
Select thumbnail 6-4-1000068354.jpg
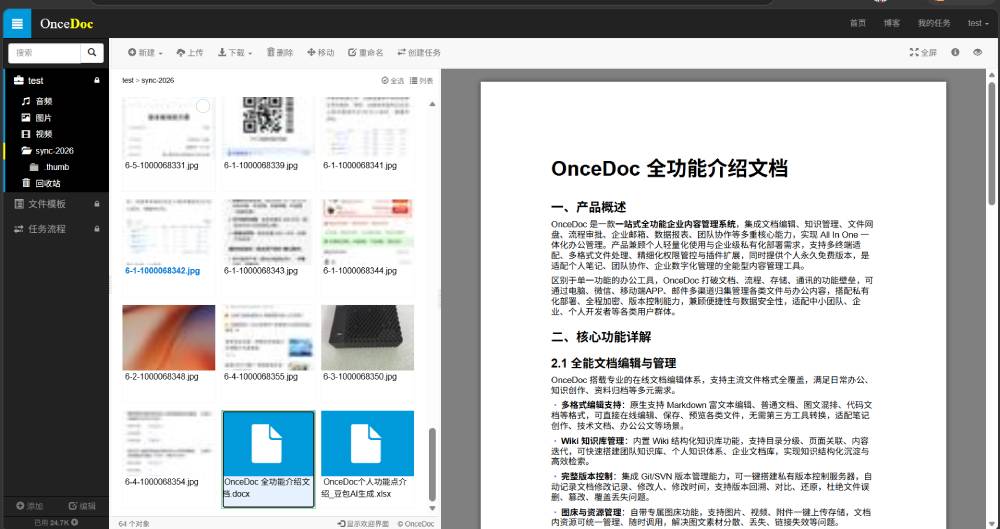169,443
